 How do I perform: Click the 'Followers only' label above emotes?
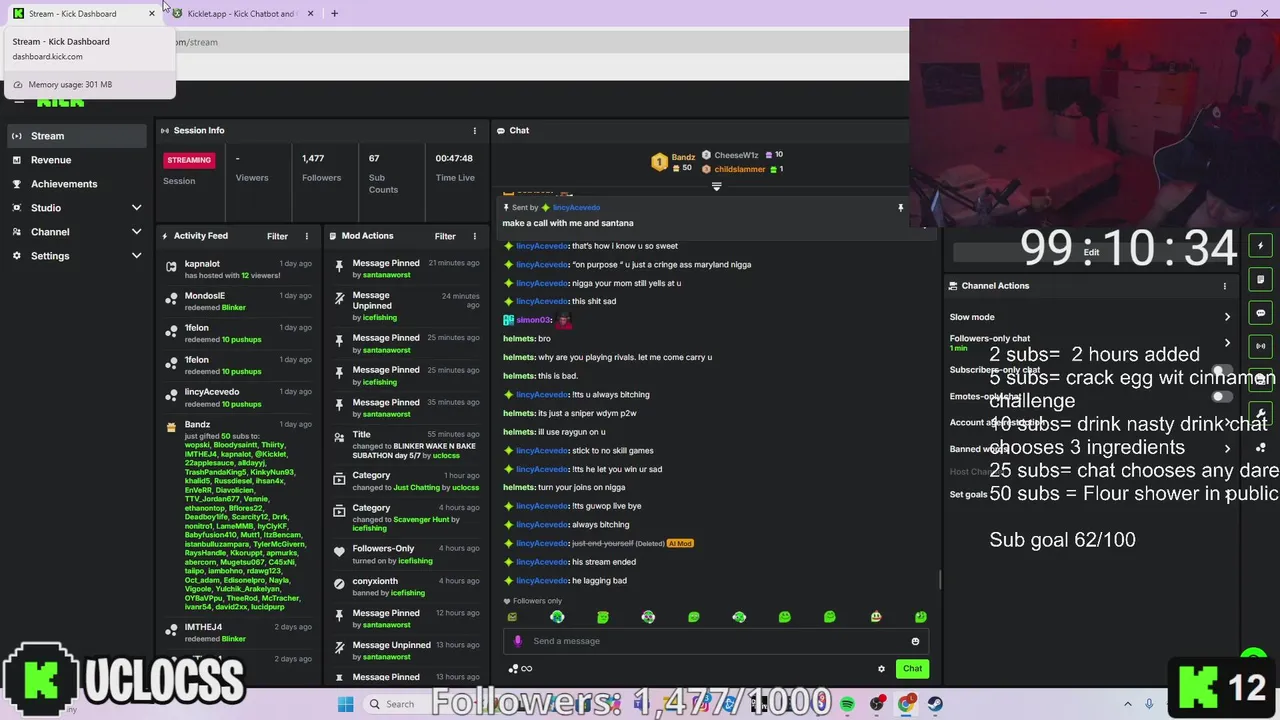click(537, 601)
